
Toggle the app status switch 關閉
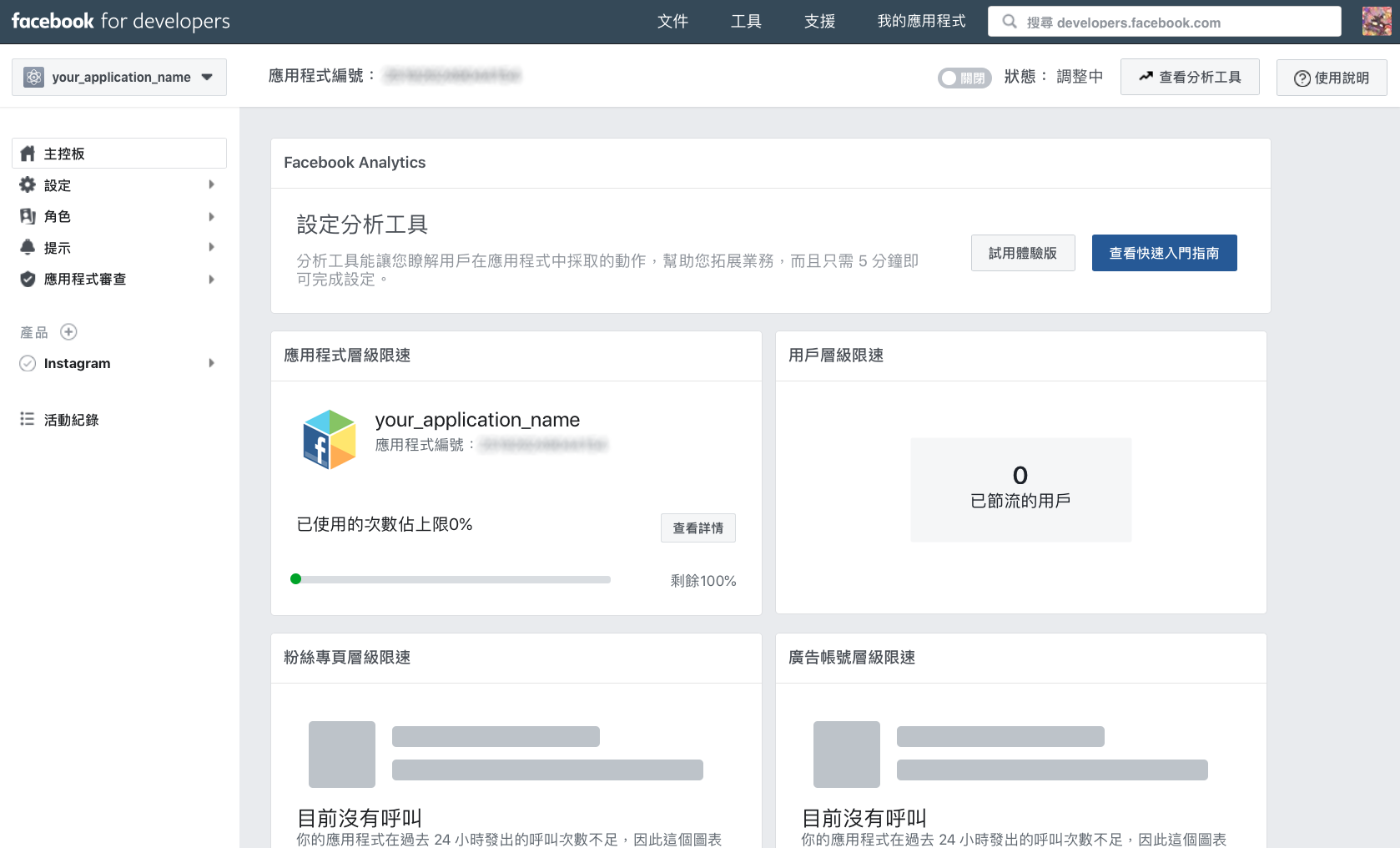[x=964, y=78]
